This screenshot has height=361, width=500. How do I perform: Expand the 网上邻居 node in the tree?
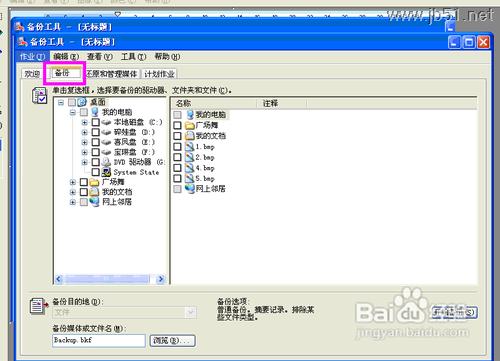[x=73, y=202]
